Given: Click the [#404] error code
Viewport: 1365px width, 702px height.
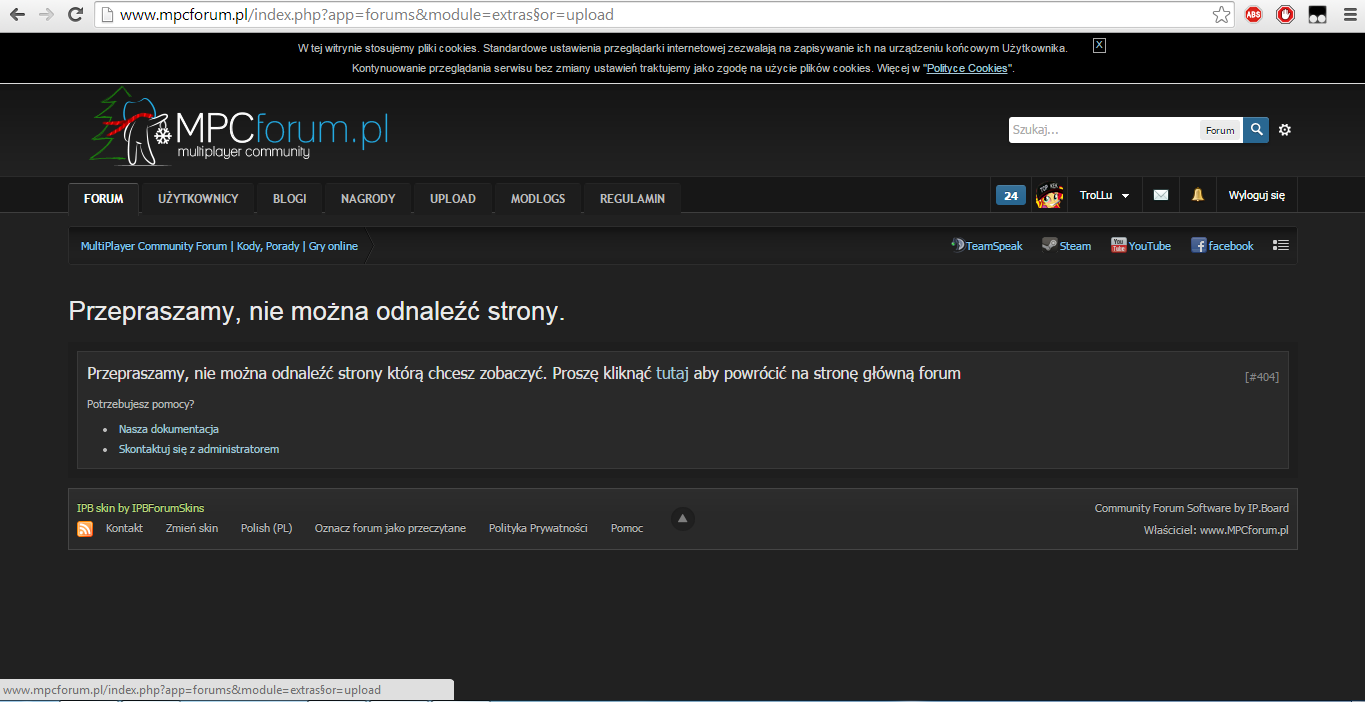Looking at the screenshot, I should tap(1262, 377).
